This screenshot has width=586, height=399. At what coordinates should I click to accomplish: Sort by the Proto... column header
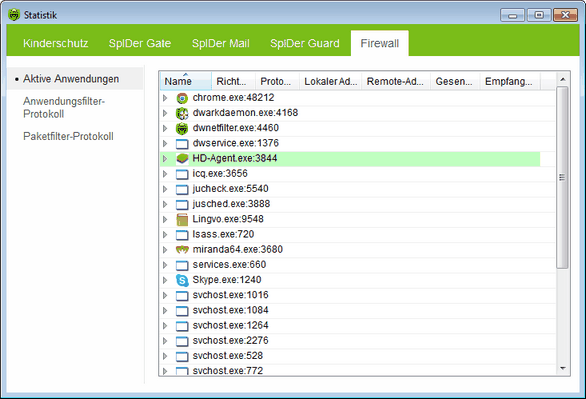[x=278, y=81]
